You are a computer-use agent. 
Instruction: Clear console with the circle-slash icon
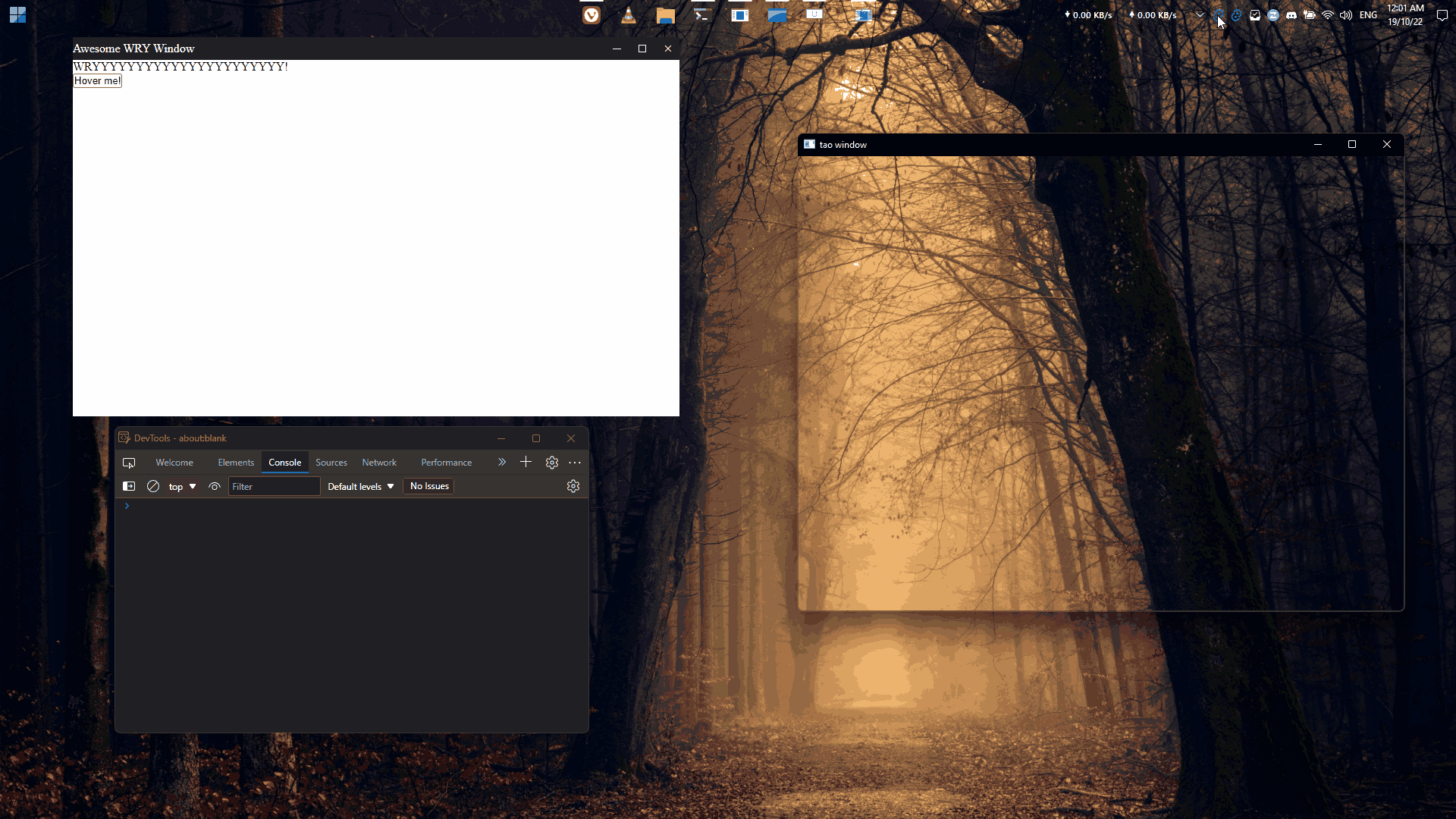coord(153,486)
